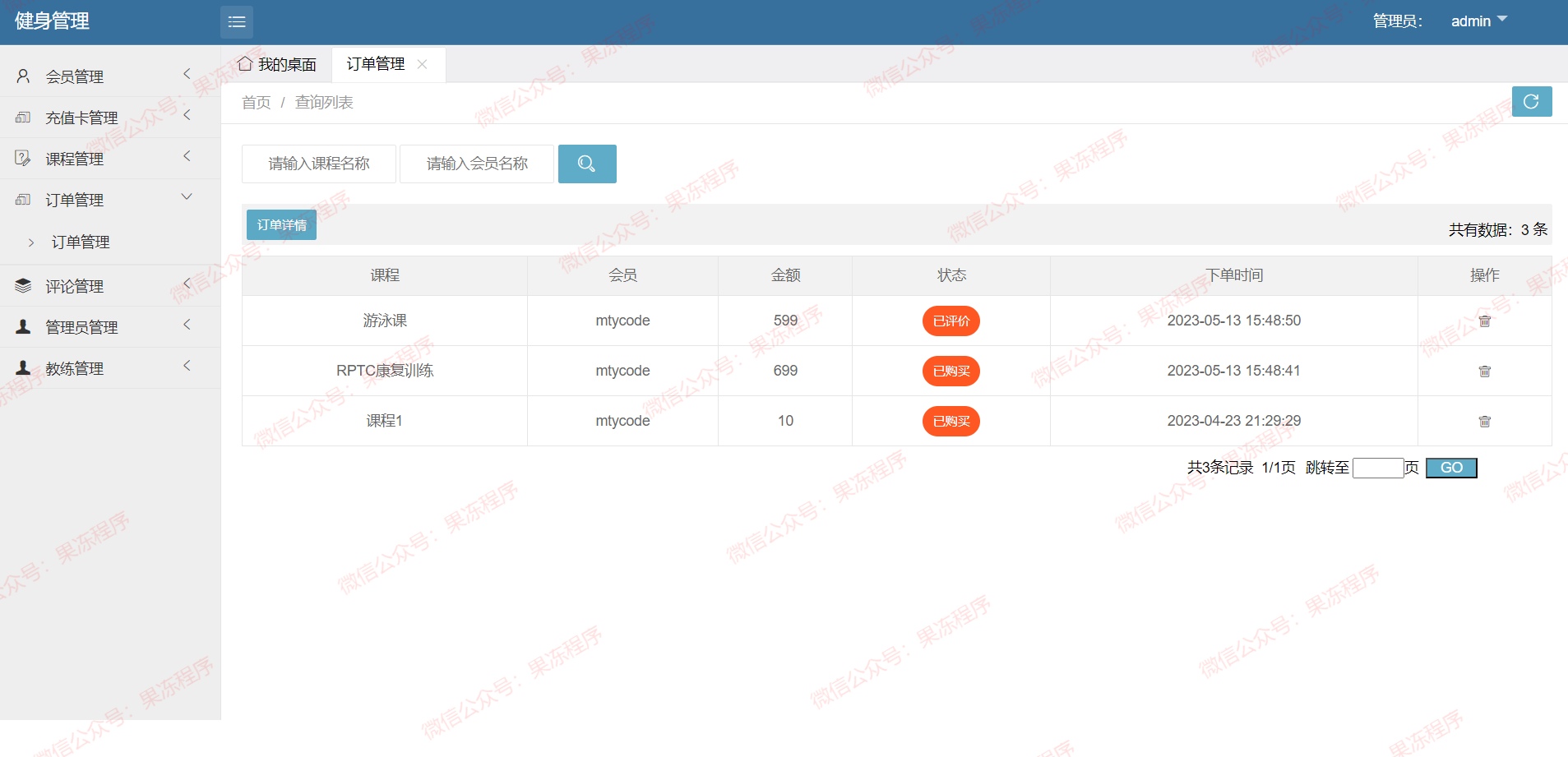Image resolution: width=1568 pixels, height=757 pixels.
Task: Click the 评论管理 layers icon
Action: coord(23,285)
